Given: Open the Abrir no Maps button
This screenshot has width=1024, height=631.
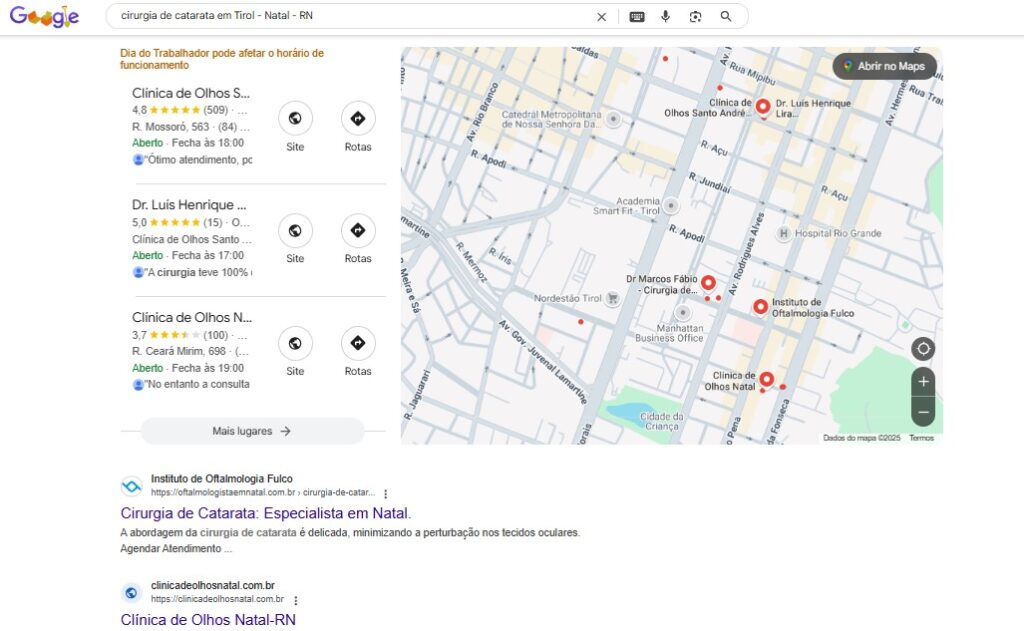Looking at the screenshot, I should tap(884, 66).
